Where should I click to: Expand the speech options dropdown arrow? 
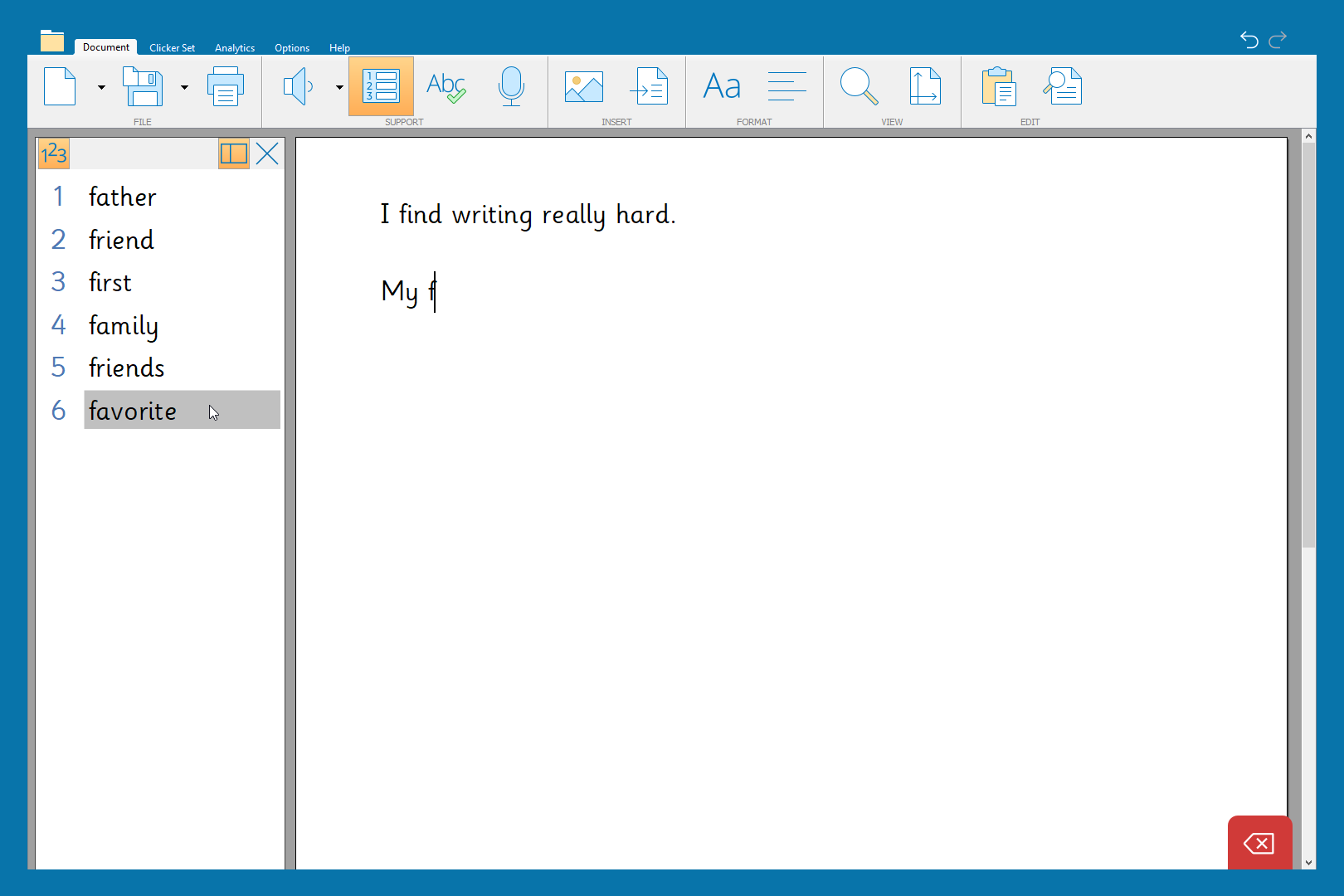pos(339,87)
